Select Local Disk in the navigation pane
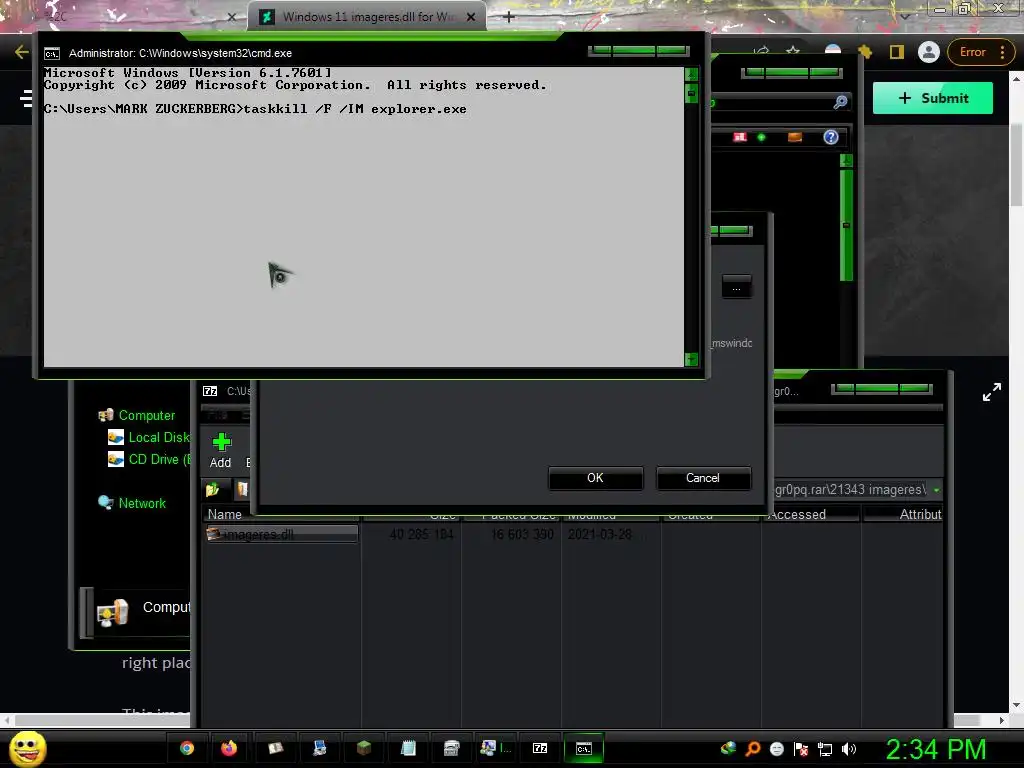 coord(148,438)
